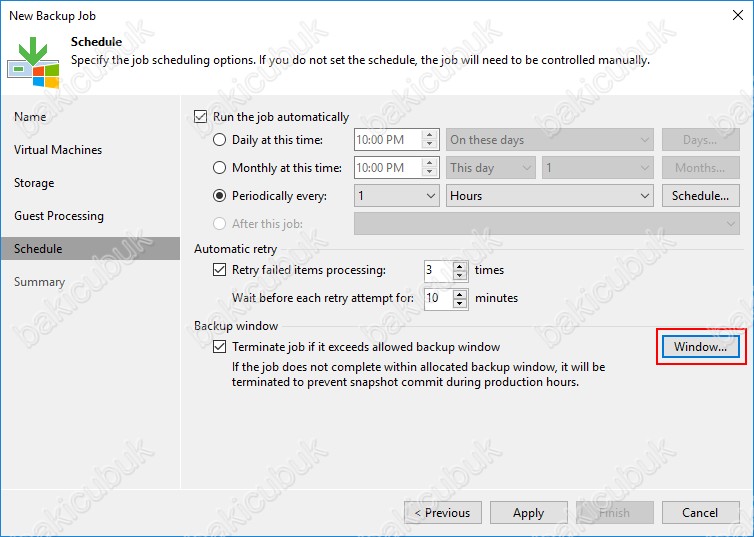
Task: Decrease the daily time with down arrow
Action: [429, 145]
